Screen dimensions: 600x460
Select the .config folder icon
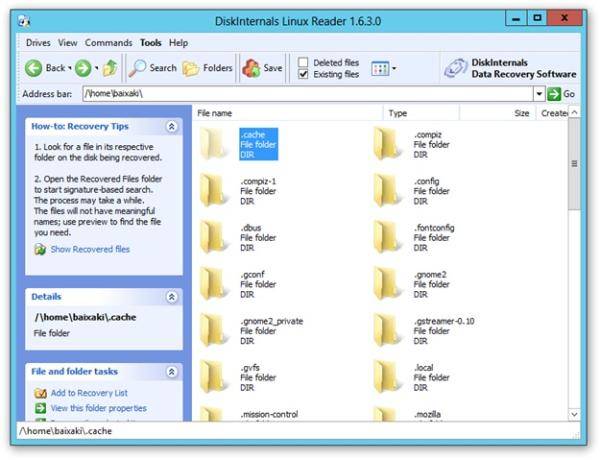[x=386, y=190]
